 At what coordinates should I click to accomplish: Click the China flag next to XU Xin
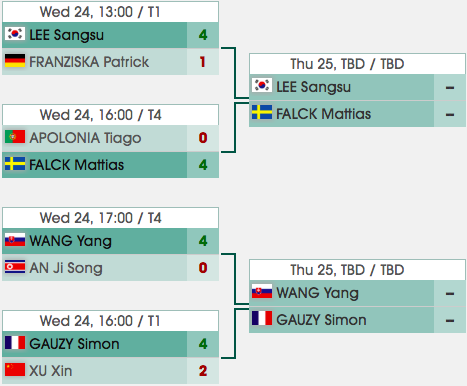point(15,370)
